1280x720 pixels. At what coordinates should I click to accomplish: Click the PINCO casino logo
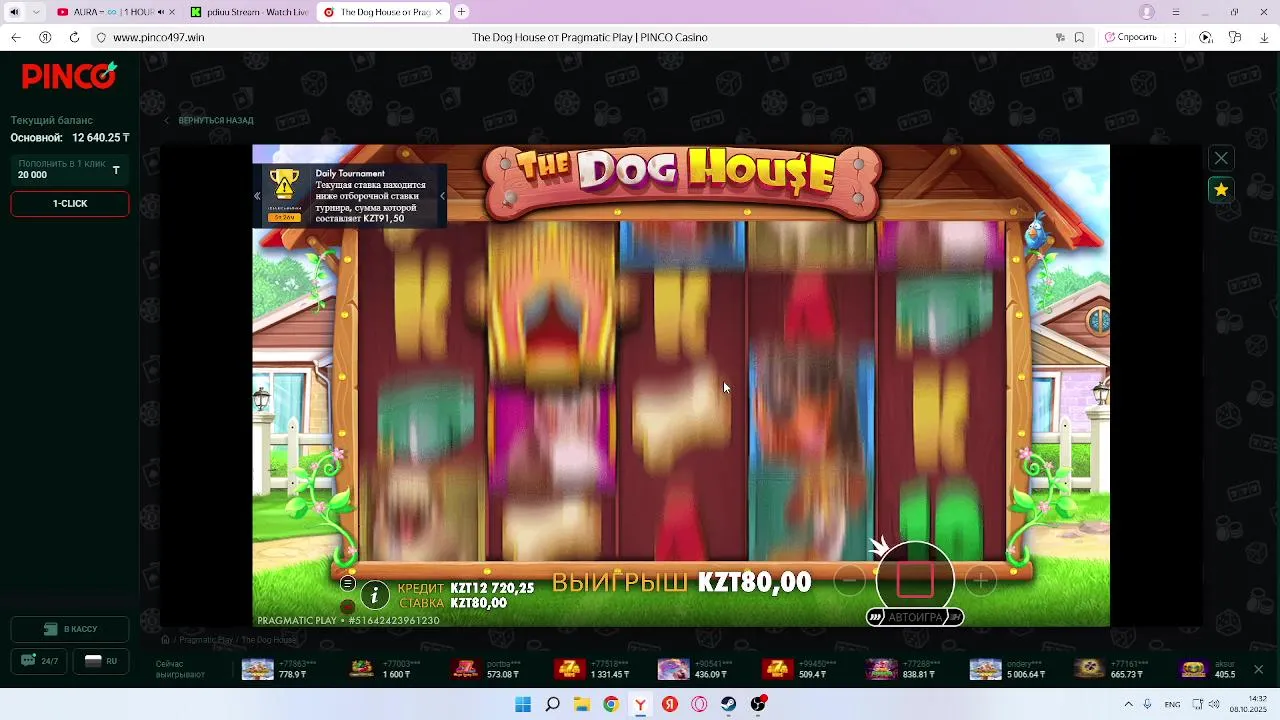click(x=69, y=76)
